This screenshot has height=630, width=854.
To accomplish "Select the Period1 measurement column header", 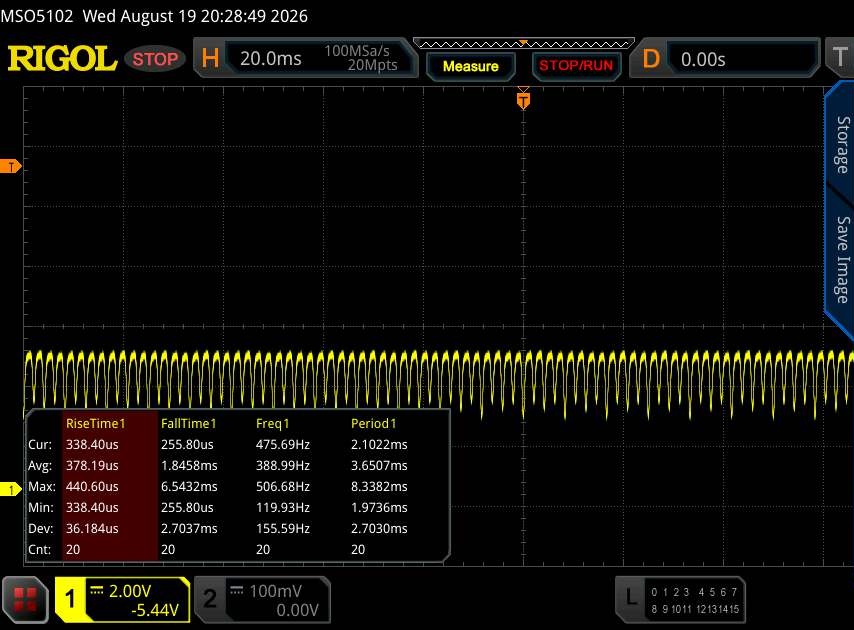I will (x=374, y=424).
